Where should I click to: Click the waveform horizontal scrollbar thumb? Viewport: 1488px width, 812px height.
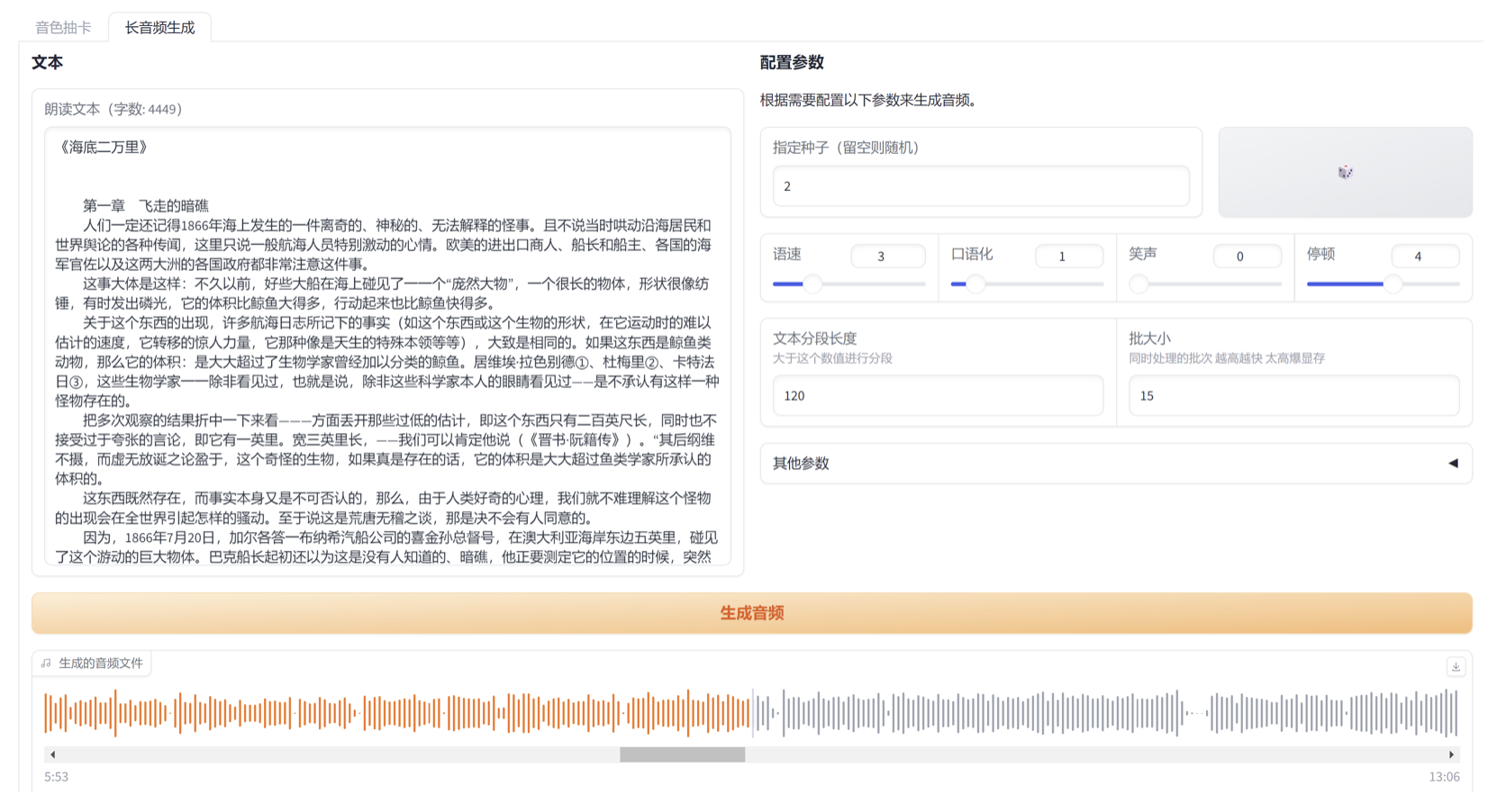(x=682, y=754)
